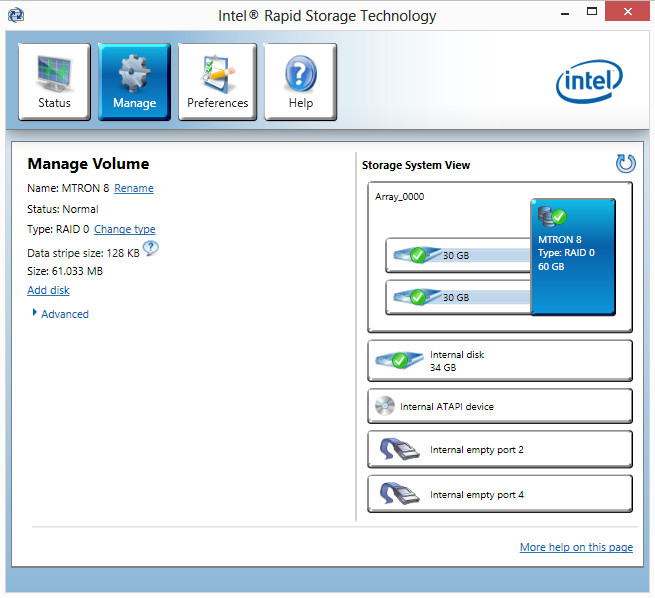Click the Add disk link
Image resolution: width=655 pixels, height=598 pixels.
pyautogui.click(x=48, y=290)
